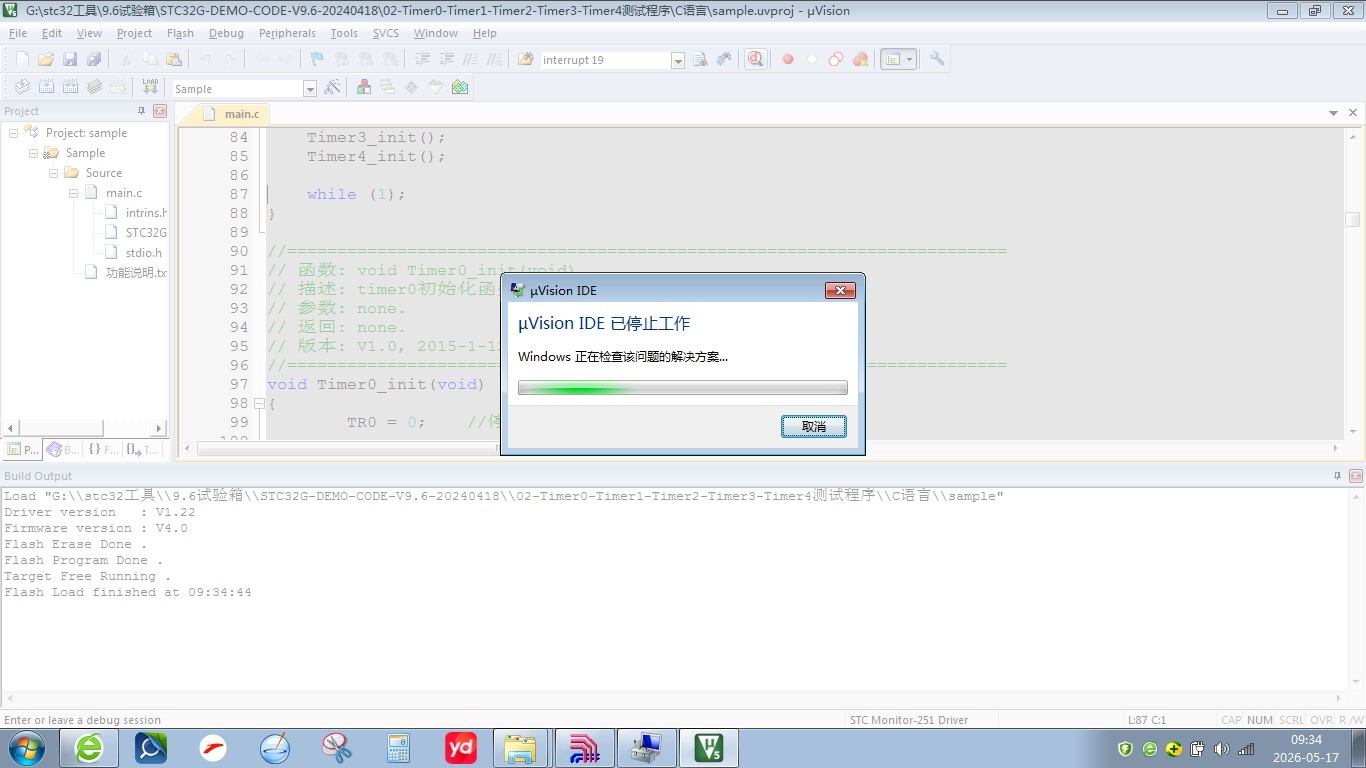Switch to the Functions tab in Project panel
Viewport: 1366px width, 768px height.
(x=102, y=450)
